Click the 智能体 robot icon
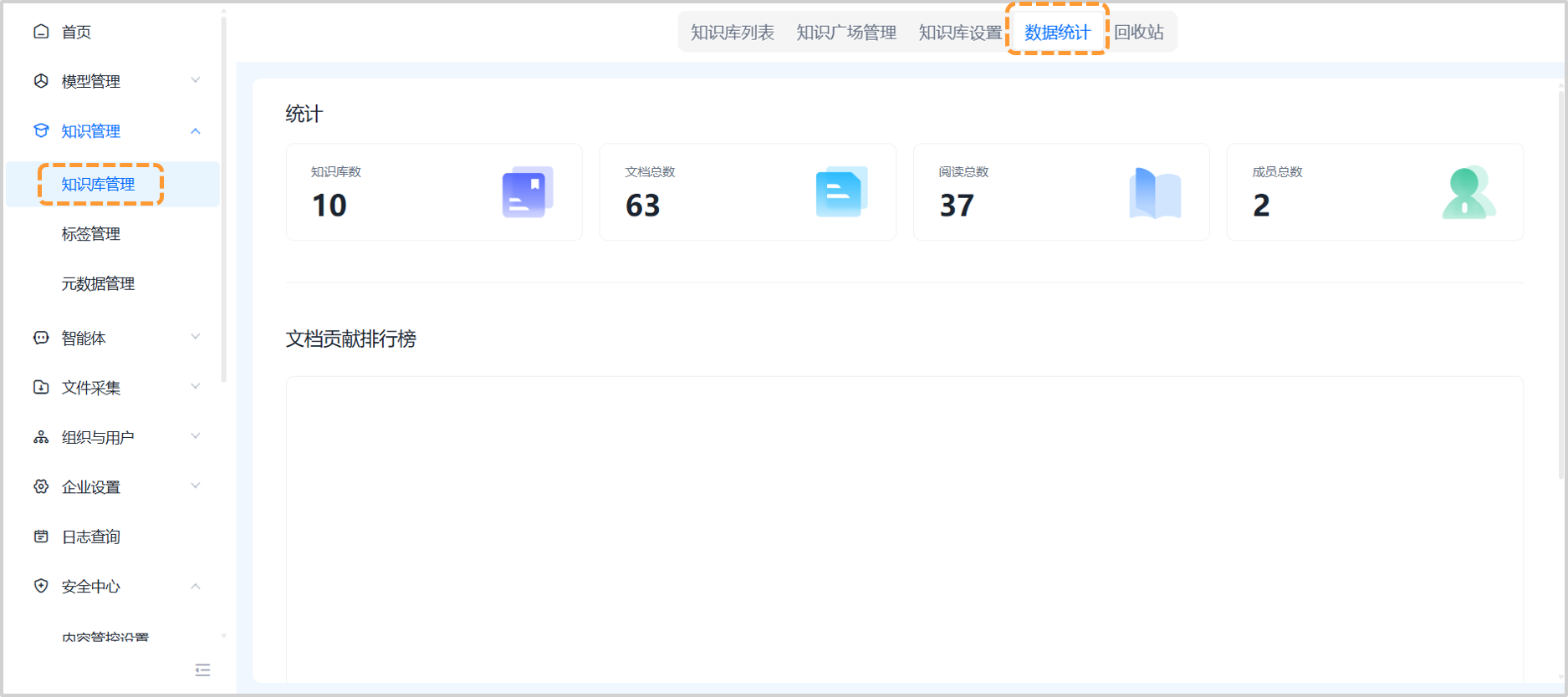This screenshot has height=697, width=1568. point(41,338)
